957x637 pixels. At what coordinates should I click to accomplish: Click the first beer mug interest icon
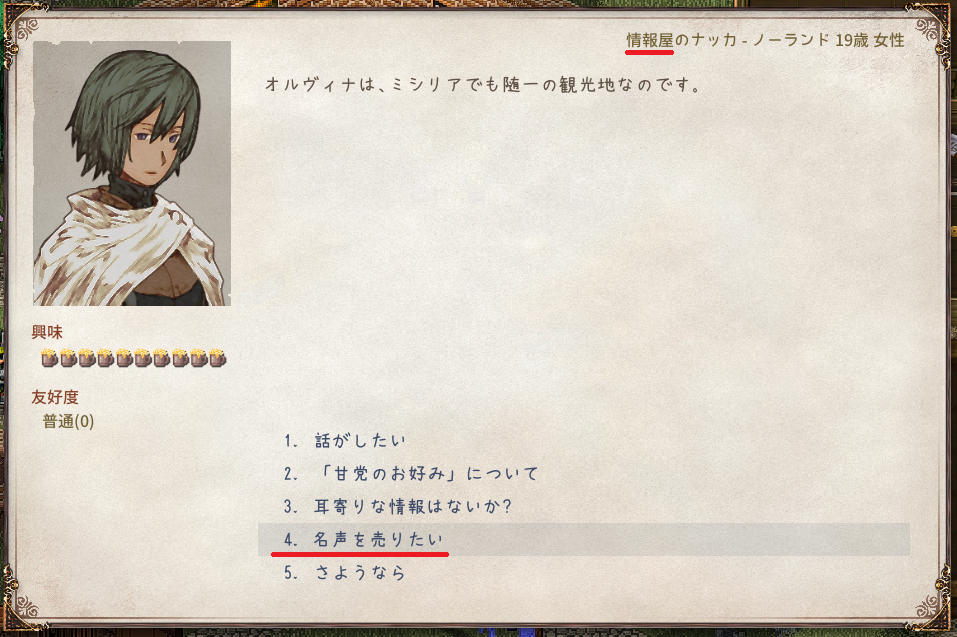pyautogui.click(x=49, y=358)
